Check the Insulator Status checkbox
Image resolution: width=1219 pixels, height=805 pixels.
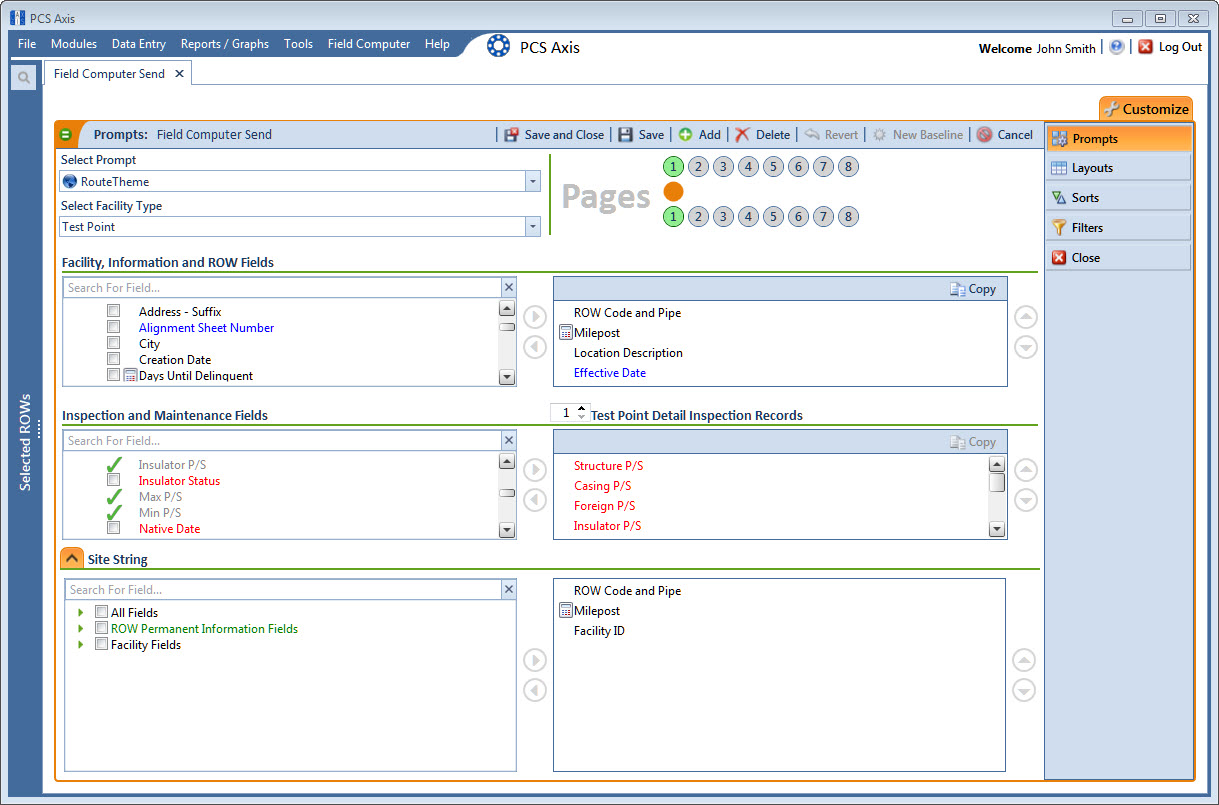114,480
